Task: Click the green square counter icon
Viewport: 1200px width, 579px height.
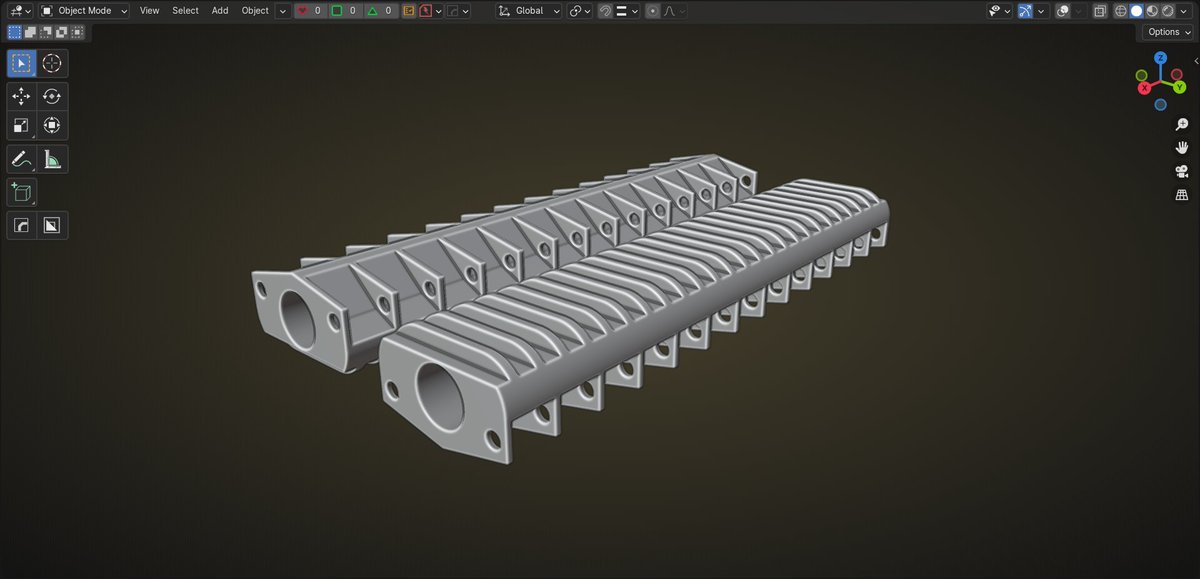Action: [337, 10]
